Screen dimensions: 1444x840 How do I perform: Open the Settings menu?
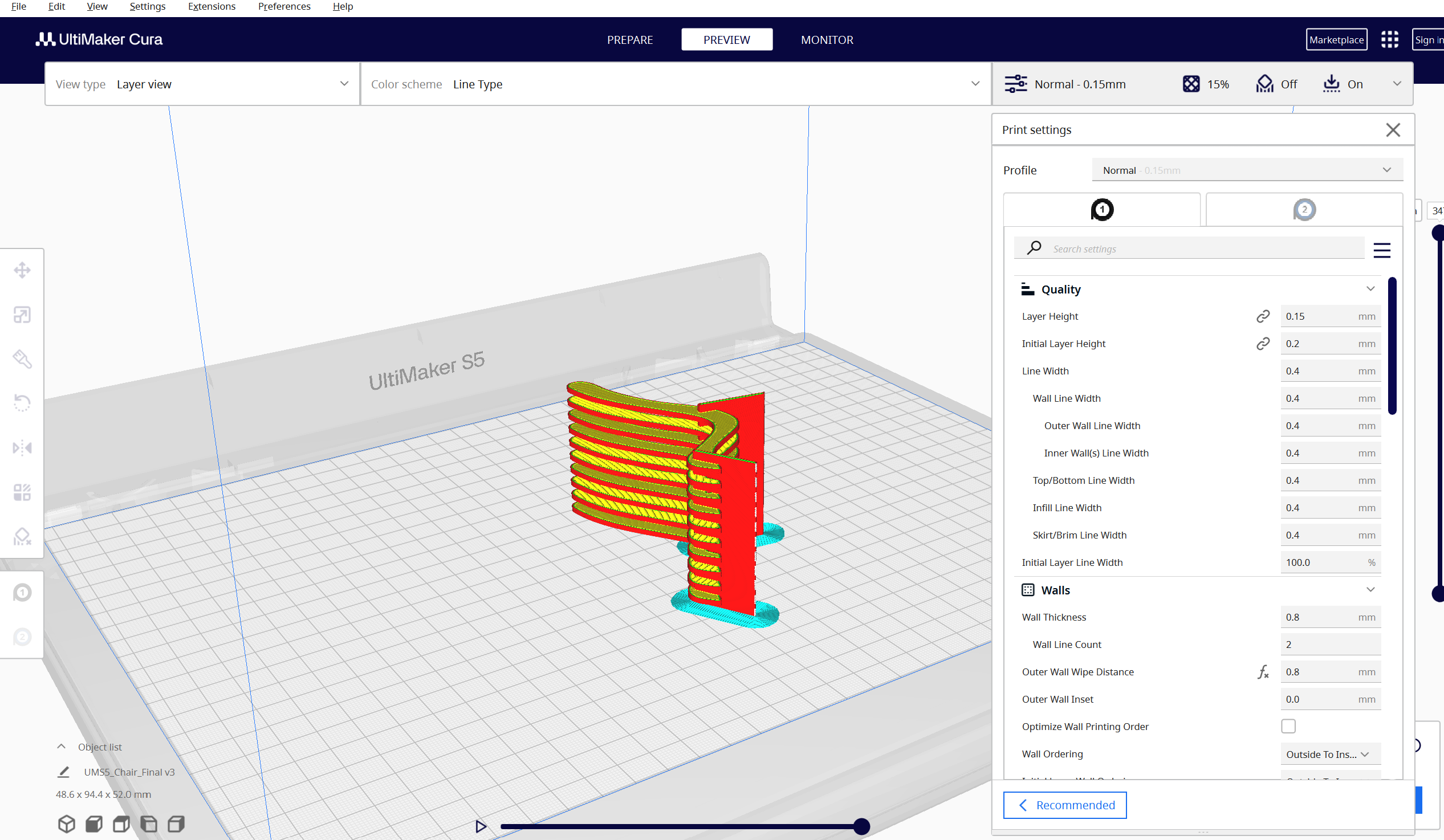coord(147,6)
